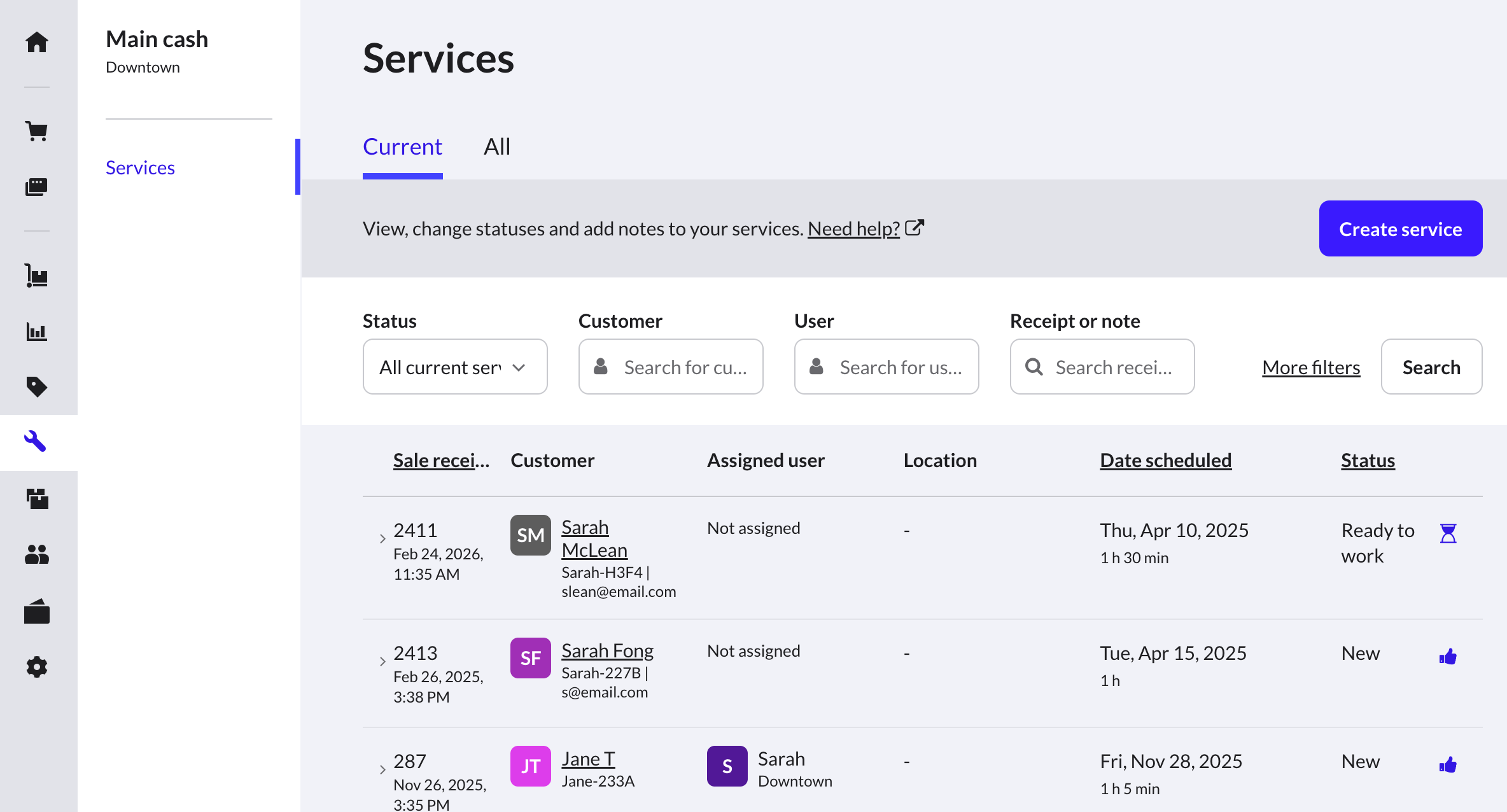Open the Status filter dropdown
Screen dimensions: 1507x812
tap(454, 367)
